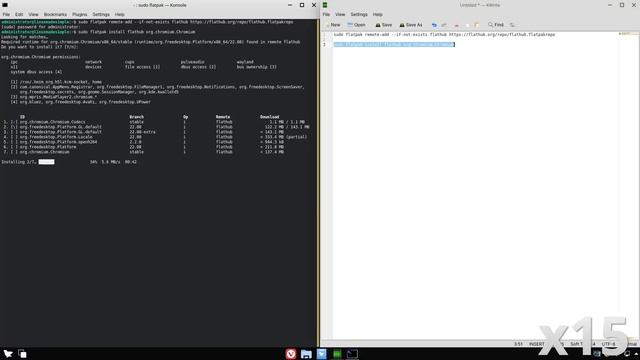Open the Plugins menu in Konsole
640x360 pixels.
click(x=80, y=14)
